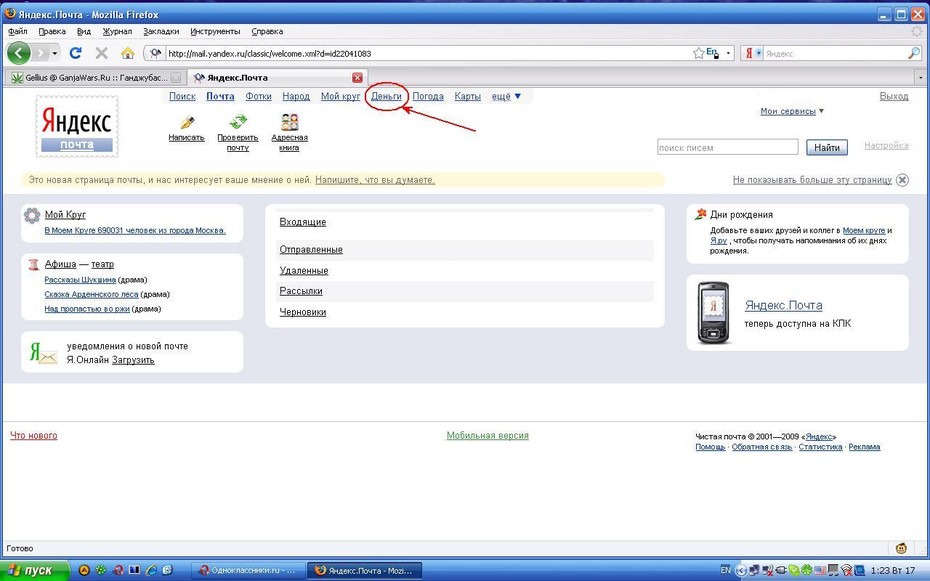This screenshot has width=930, height=581.
Task: Click the Яндекс browser search field
Action: click(x=834, y=53)
